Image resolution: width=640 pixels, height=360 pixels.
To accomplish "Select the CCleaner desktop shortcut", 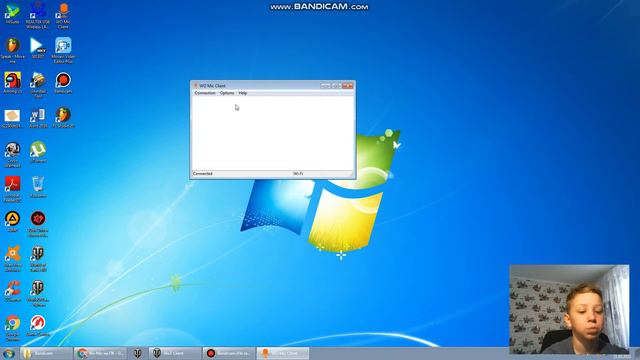I will pos(12,291).
